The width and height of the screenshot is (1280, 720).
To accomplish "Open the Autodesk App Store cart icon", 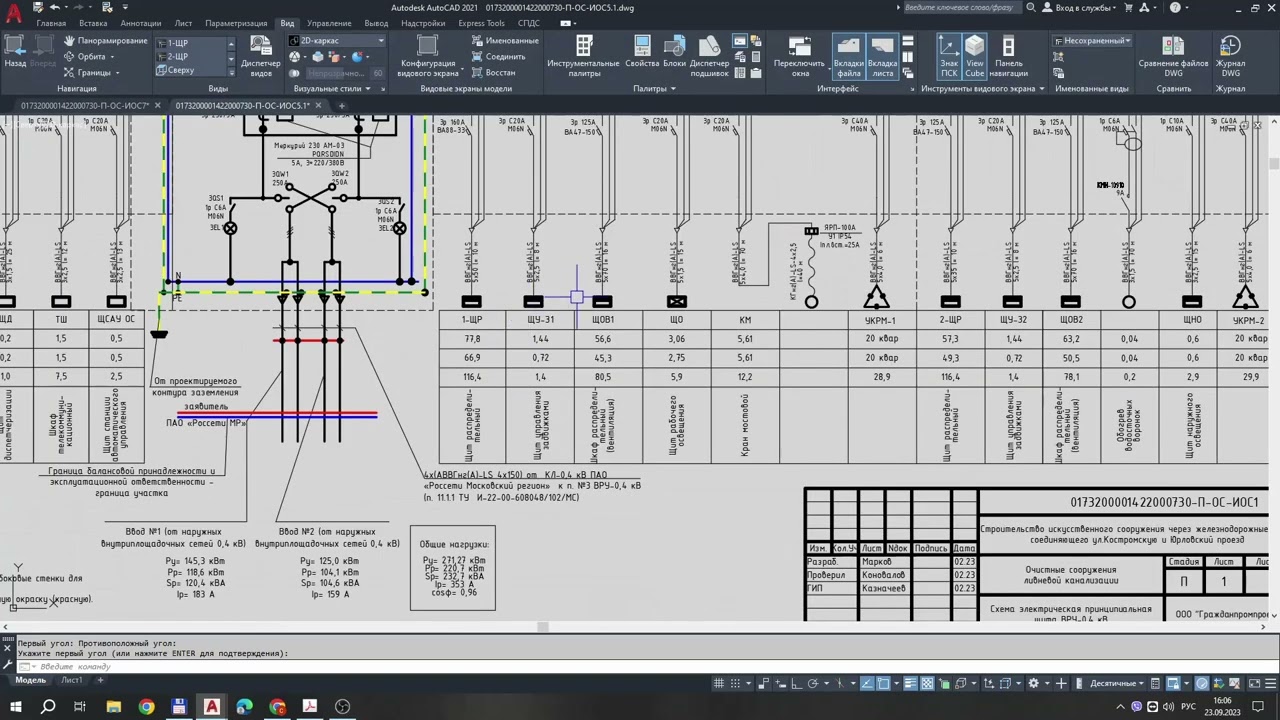I will [1129, 8].
